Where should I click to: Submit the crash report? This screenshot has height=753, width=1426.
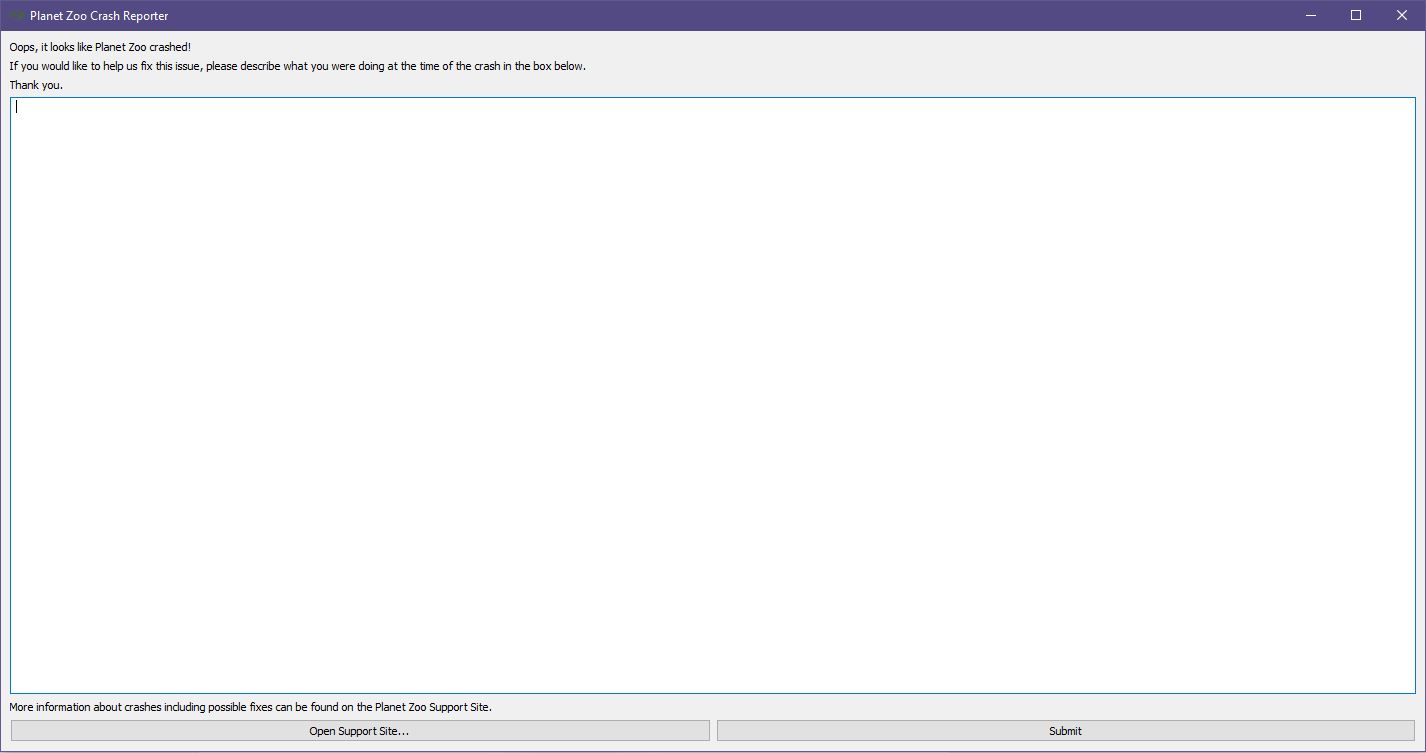pos(1065,731)
